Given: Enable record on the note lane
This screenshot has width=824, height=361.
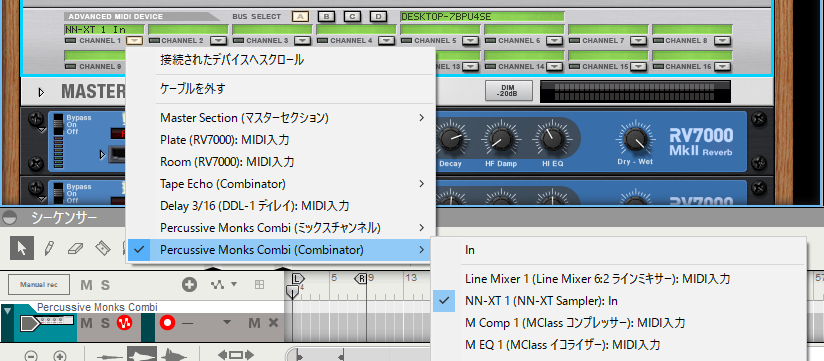Looking at the screenshot, I should 168,323.
